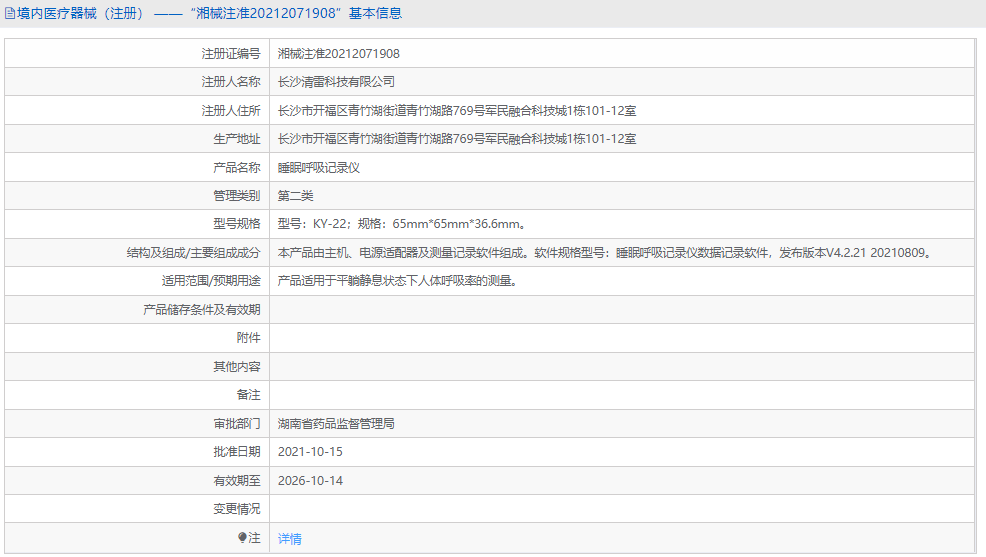Select category value 第二类

pyautogui.click(x=295, y=196)
